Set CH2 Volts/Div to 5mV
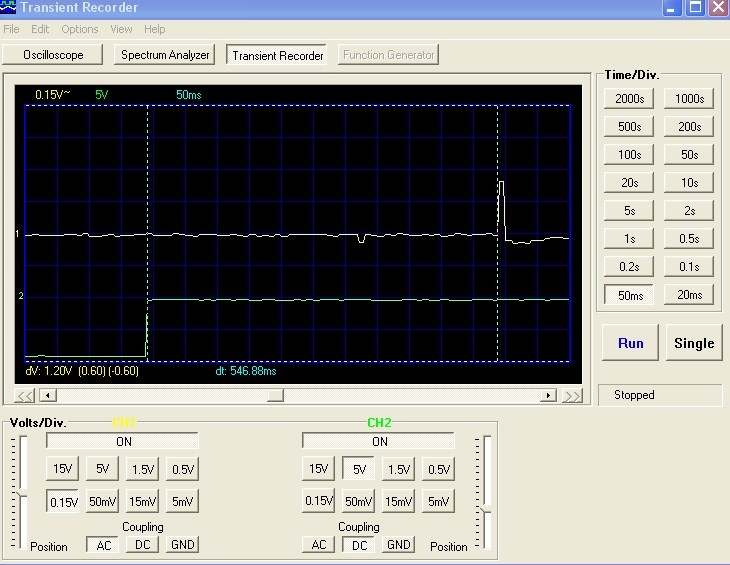This screenshot has height=565, width=730. click(439, 501)
